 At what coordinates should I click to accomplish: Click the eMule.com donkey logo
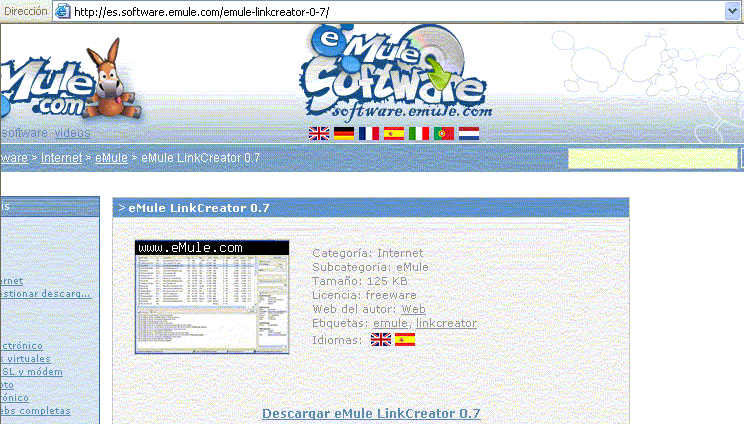(71, 81)
